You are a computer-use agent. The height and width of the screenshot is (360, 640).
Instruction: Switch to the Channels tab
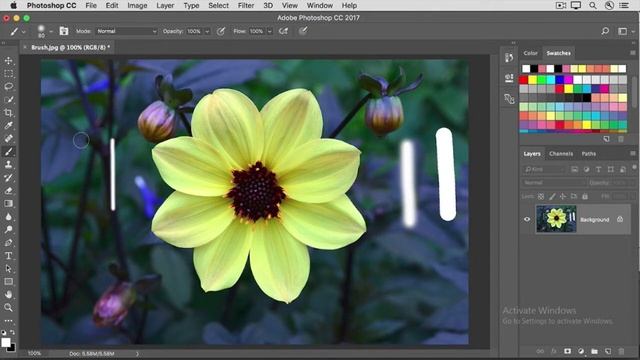coord(561,153)
